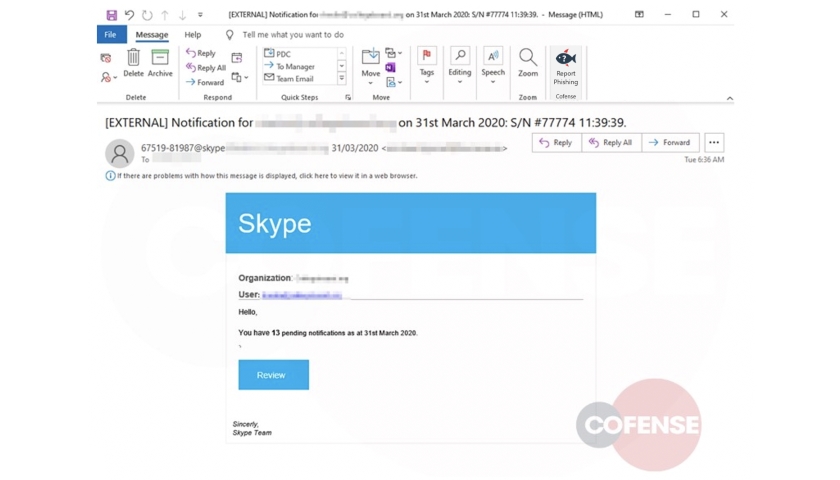Open the Speech menu in the ribbon
This screenshot has width=840, height=480.
(493, 66)
